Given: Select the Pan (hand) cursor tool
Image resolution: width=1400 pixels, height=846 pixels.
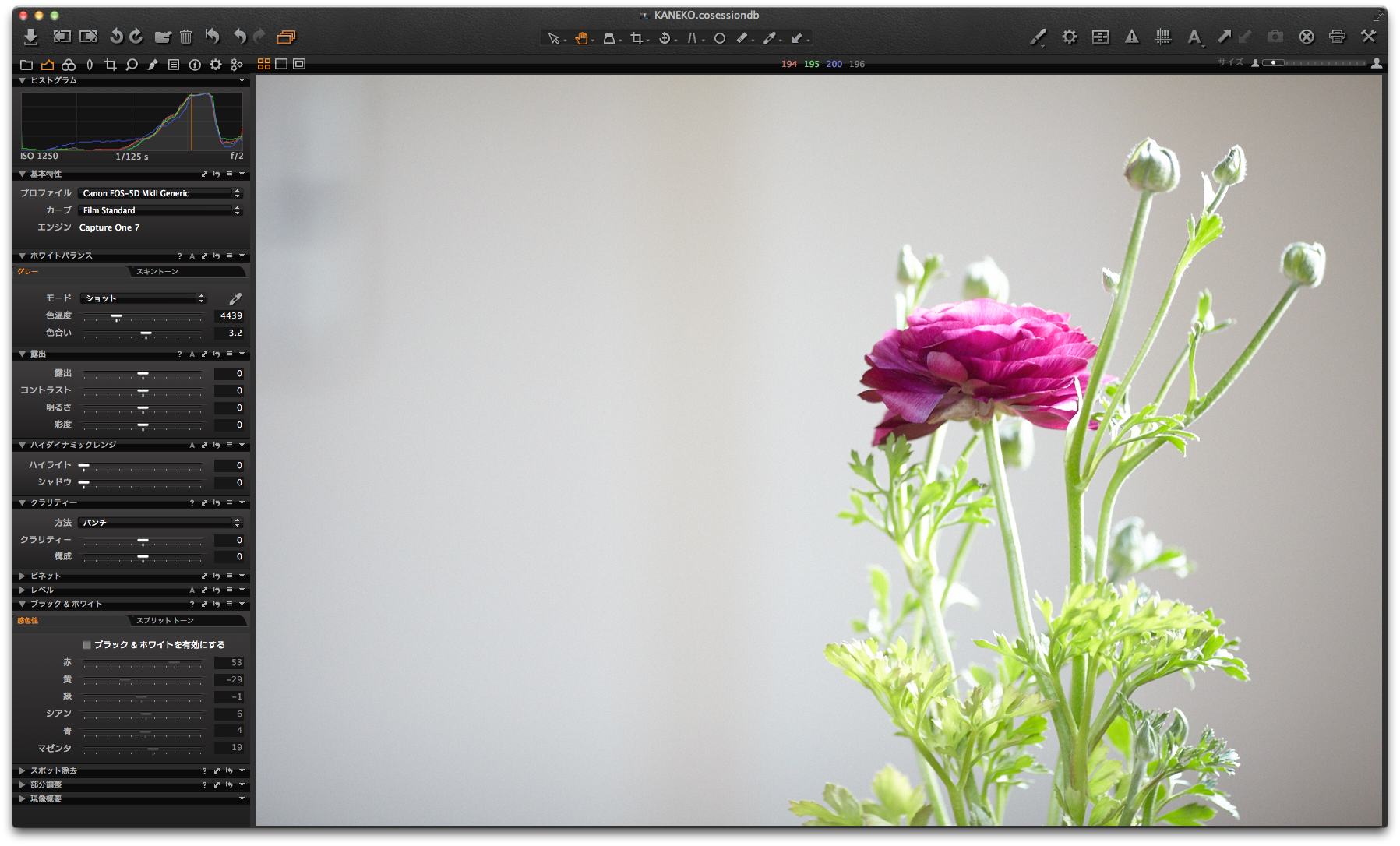Looking at the screenshot, I should click(582, 37).
